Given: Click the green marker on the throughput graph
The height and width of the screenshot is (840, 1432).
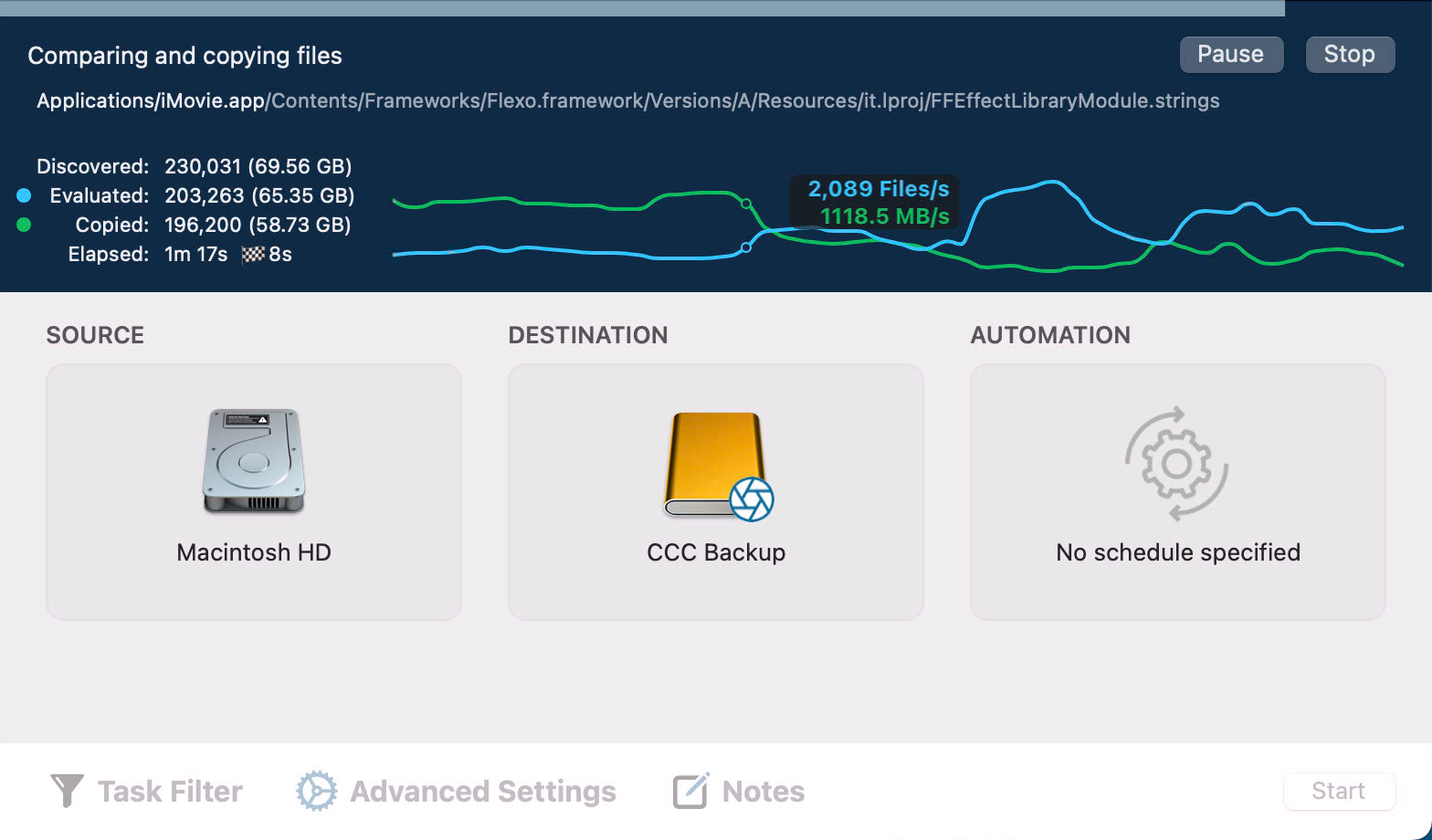Looking at the screenshot, I should [x=746, y=204].
